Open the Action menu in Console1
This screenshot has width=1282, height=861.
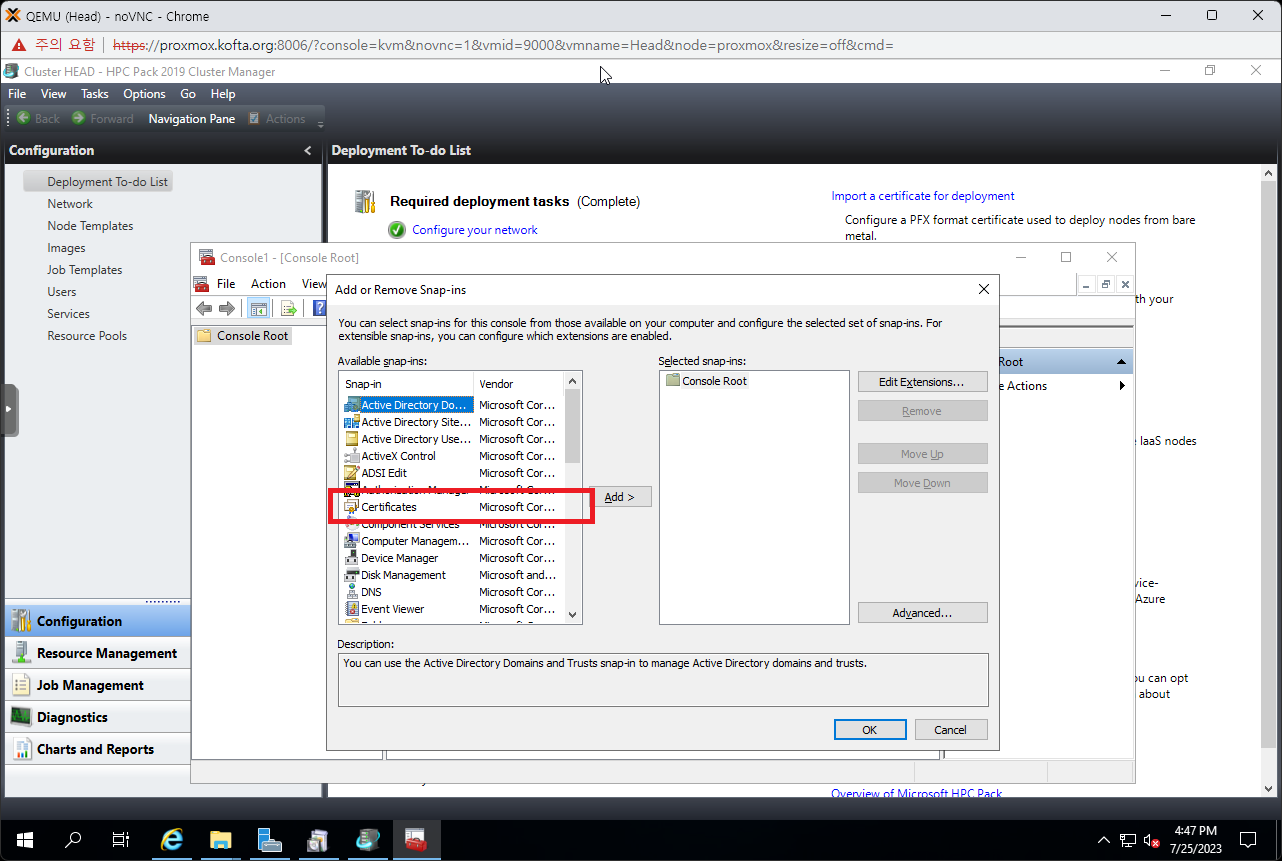click(x=268, y=284)
